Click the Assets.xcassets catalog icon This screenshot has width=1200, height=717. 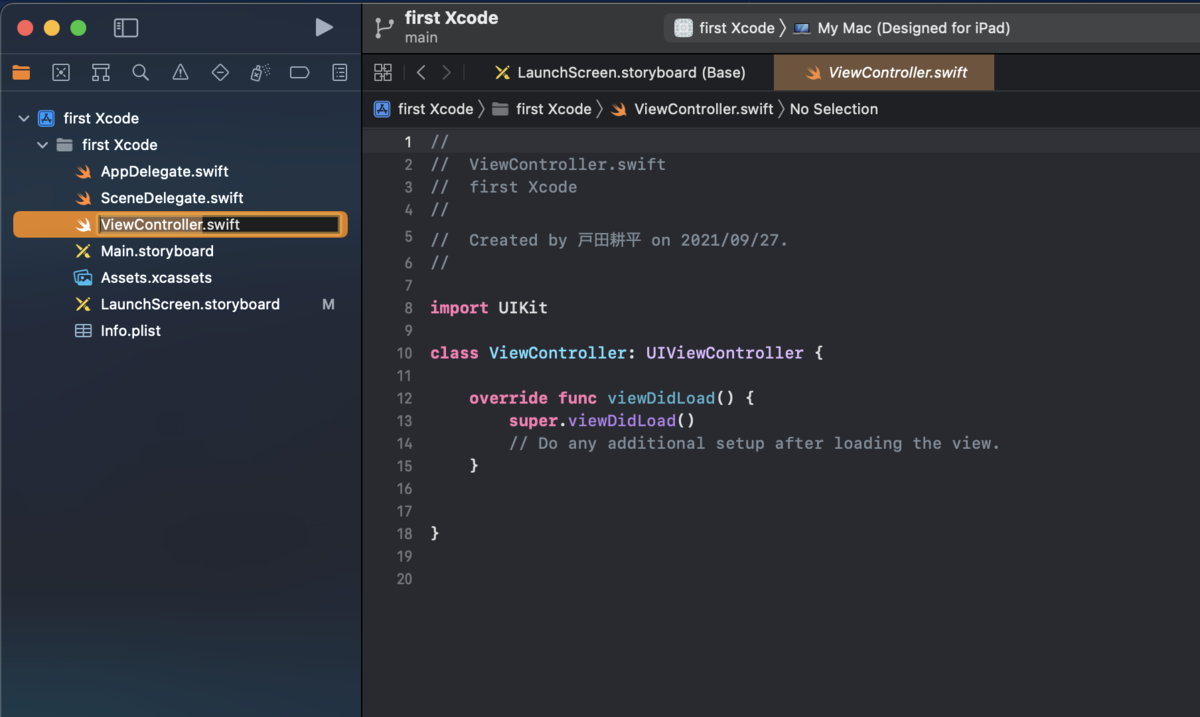84,278
